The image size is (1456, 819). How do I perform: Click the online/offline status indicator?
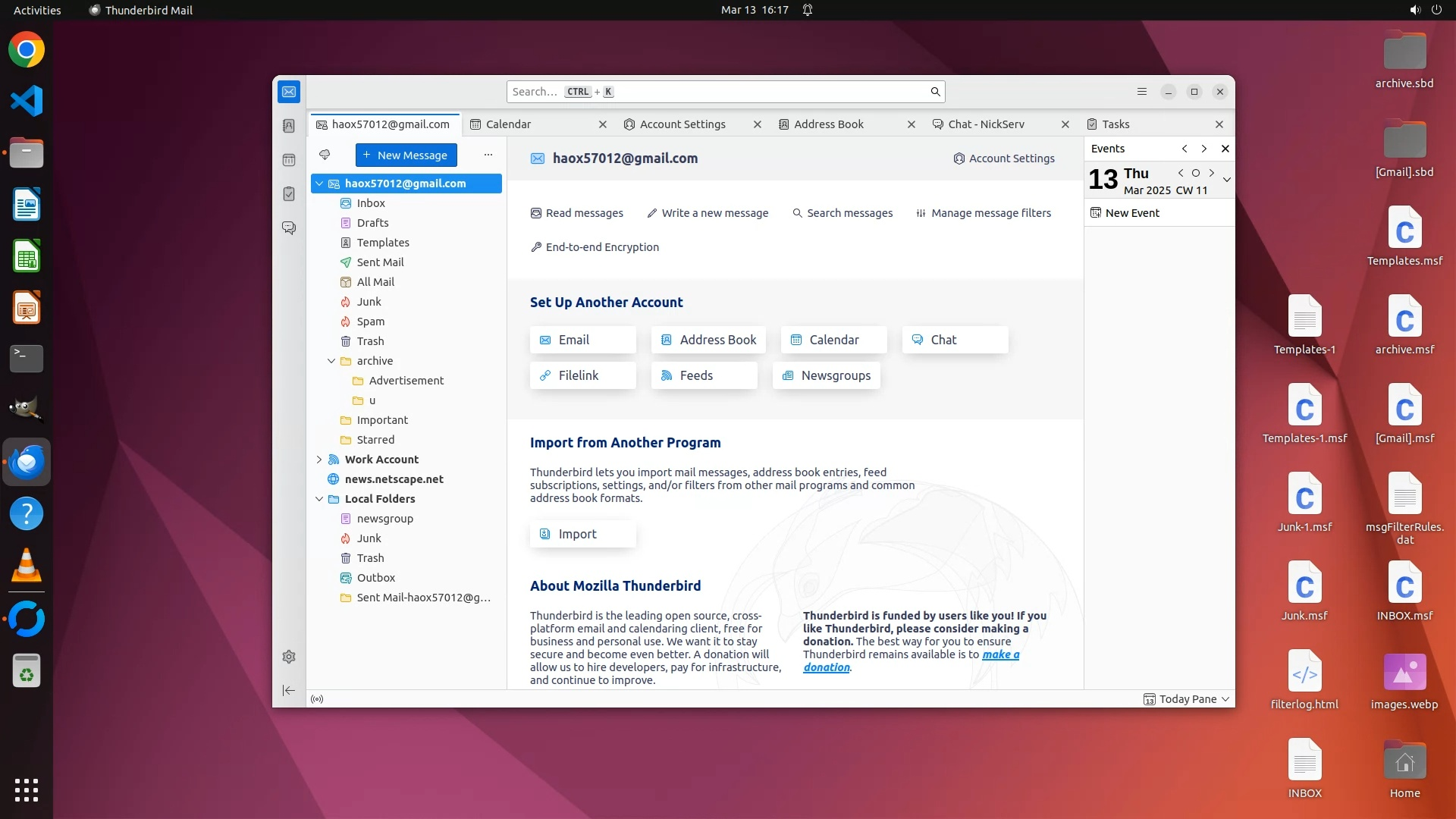coord(317,699)
